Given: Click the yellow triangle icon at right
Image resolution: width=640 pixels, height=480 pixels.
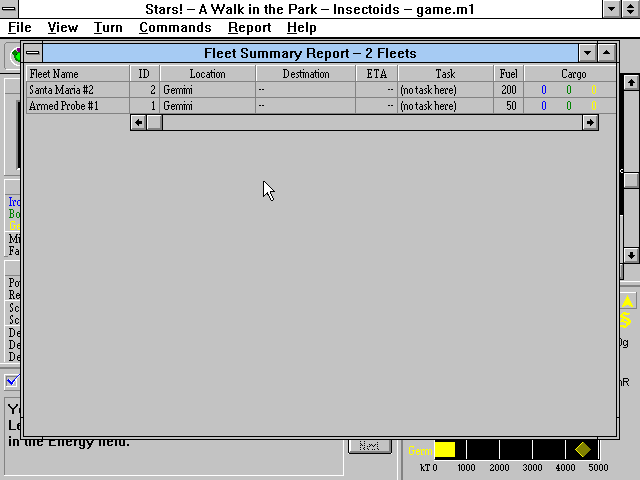Looking at the screenshot, I should tap(627, 301).
